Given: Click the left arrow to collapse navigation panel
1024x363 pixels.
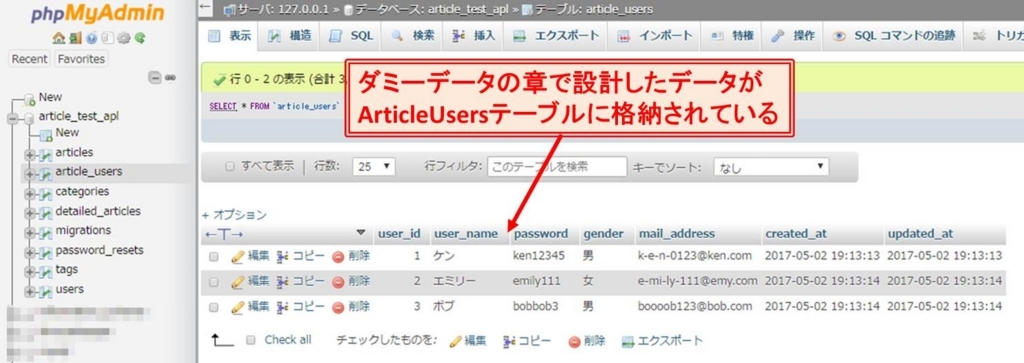Looking at the screenshot, I should coord(206,8).
